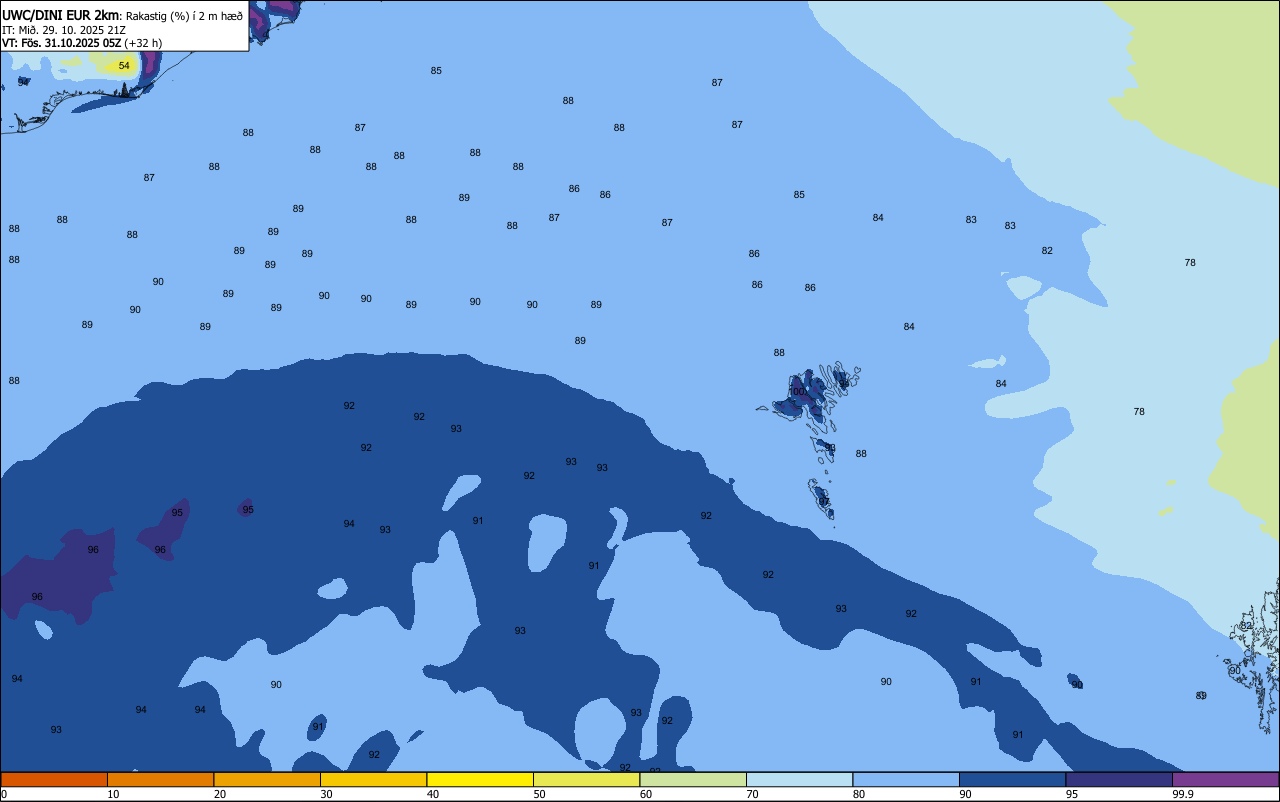1280x802 pixels.
Task: Pick the golden 30–40 legend swatch
Action: point(373,779)
